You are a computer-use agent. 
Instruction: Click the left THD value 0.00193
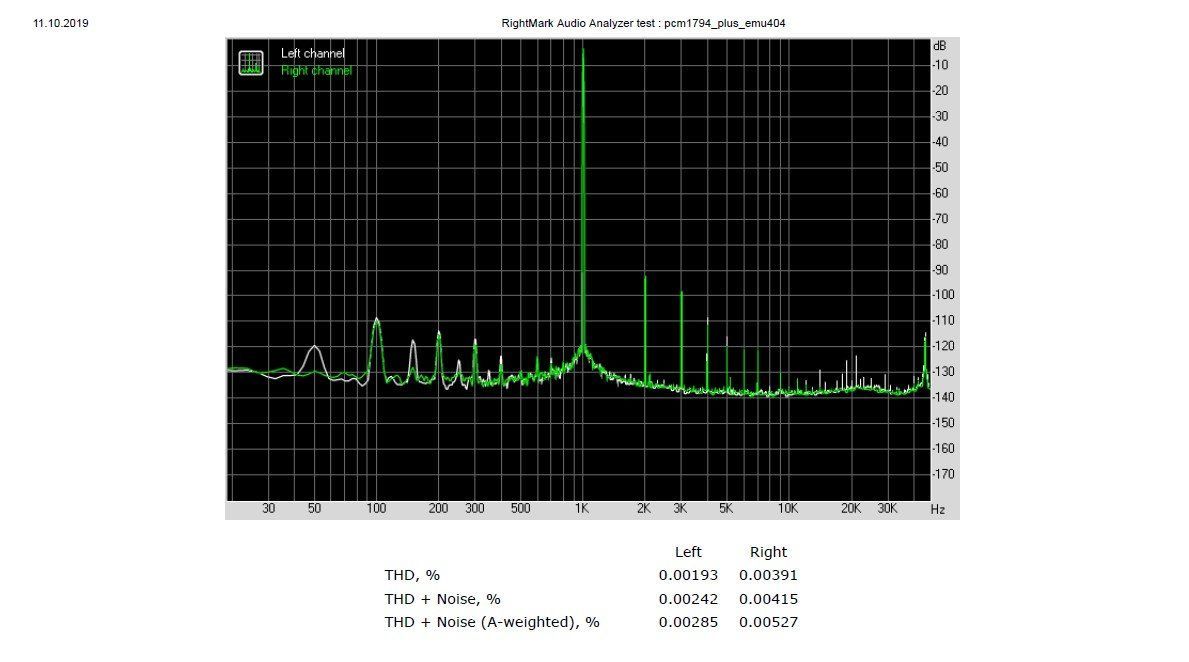pos(688,576)
